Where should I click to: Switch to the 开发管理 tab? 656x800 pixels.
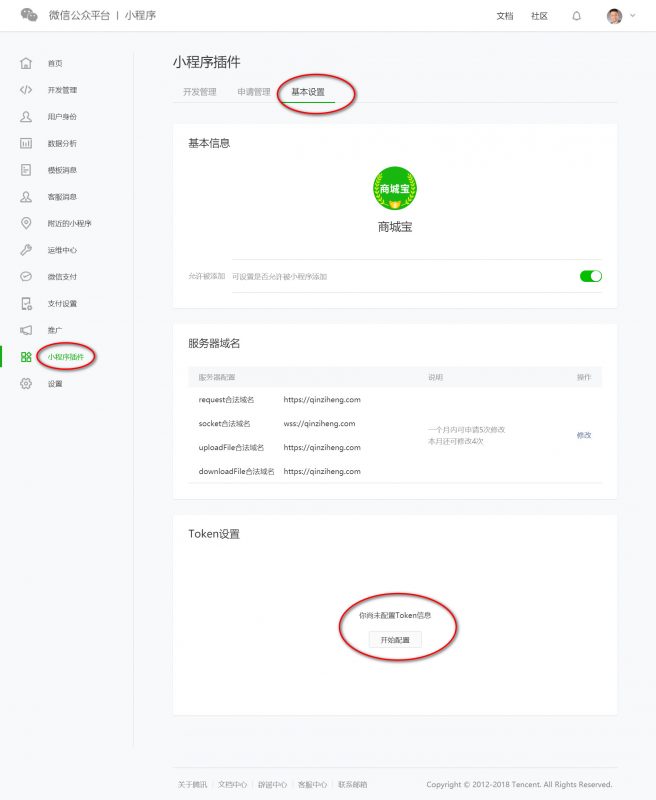pos(199,92)
